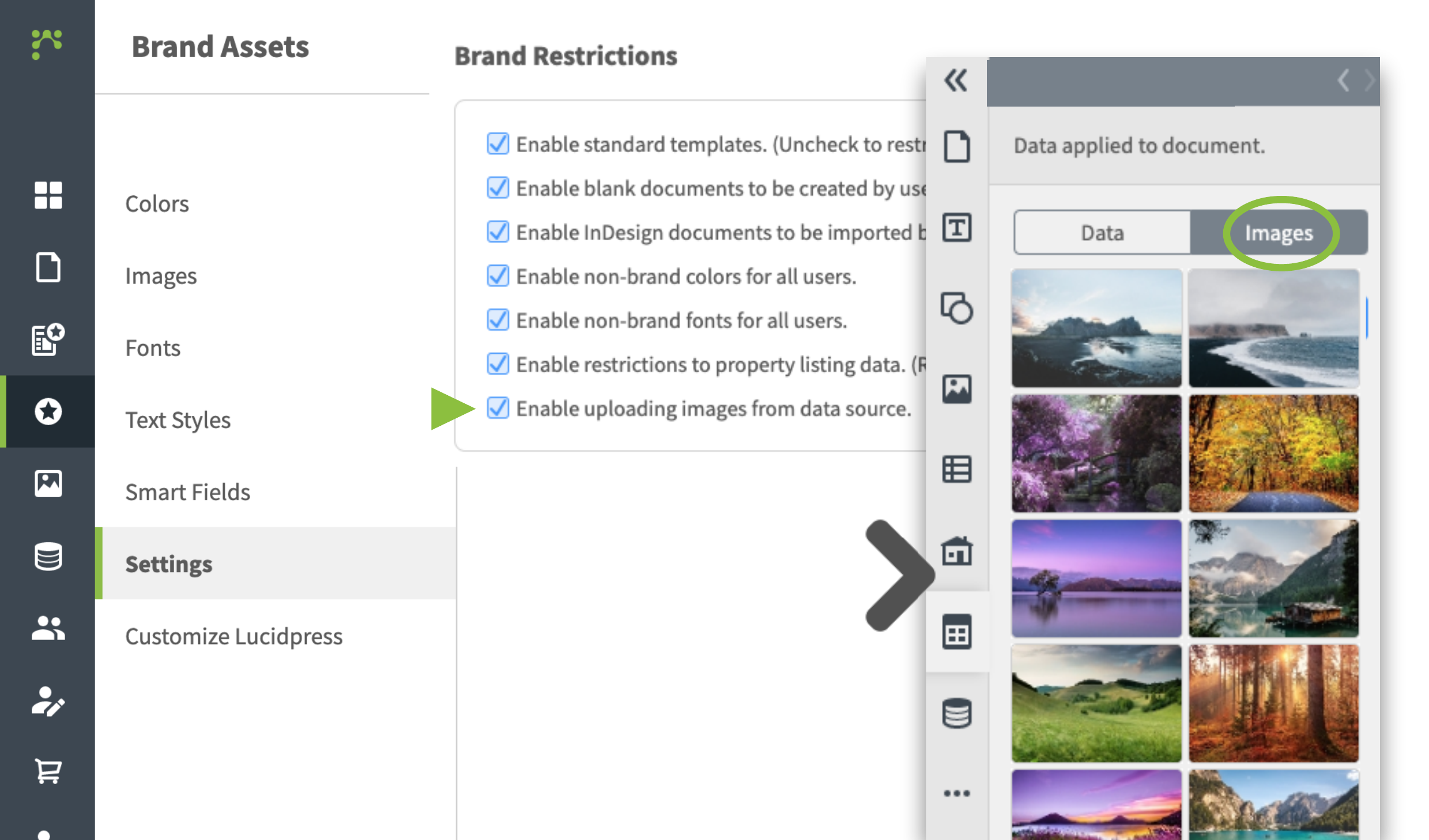Select the misty black beach waves thumbnail
Image resolution: width=1429 pixels, height=840 pixels.
(1274, 328)
